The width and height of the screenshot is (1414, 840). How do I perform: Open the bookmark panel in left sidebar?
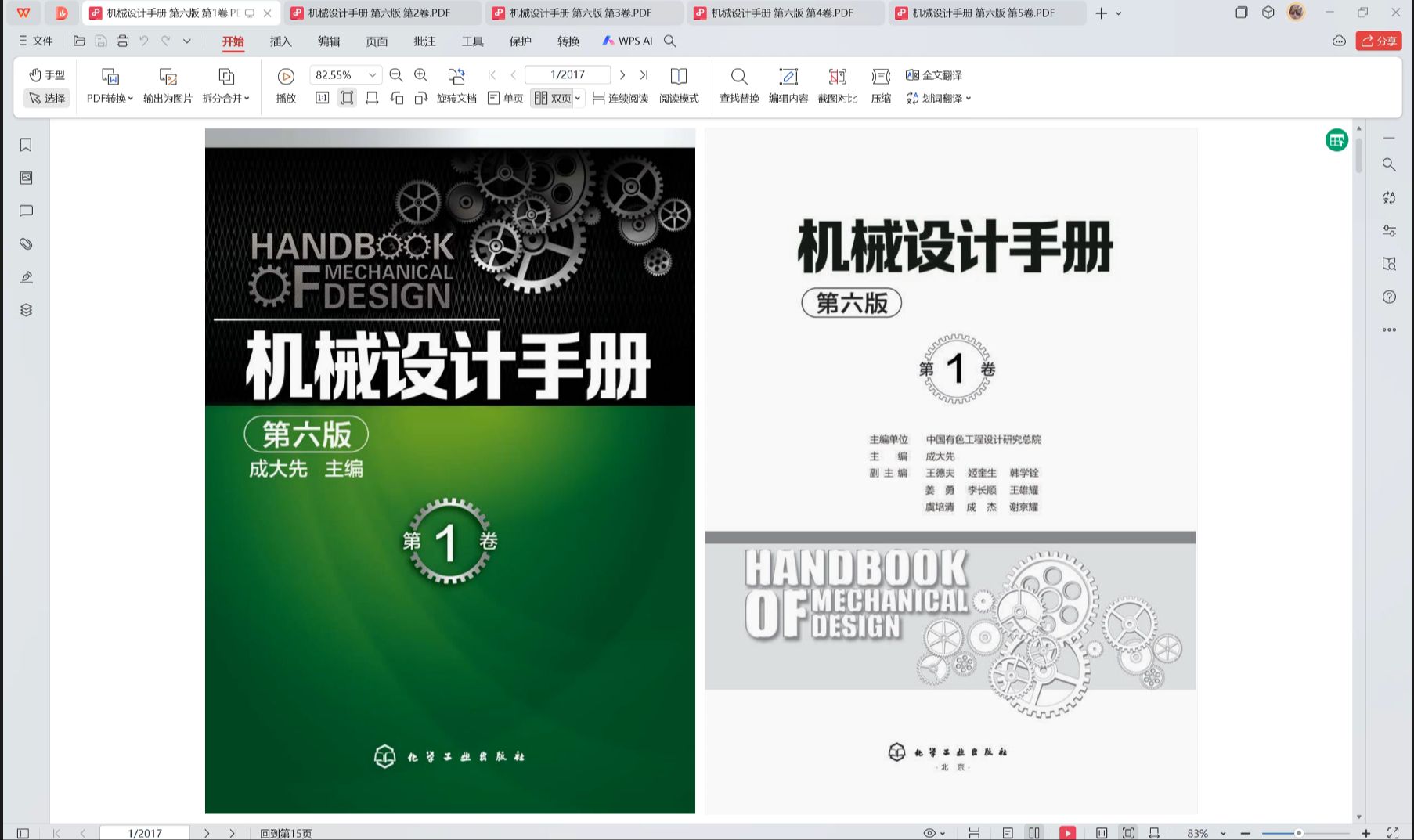[26, 145]
